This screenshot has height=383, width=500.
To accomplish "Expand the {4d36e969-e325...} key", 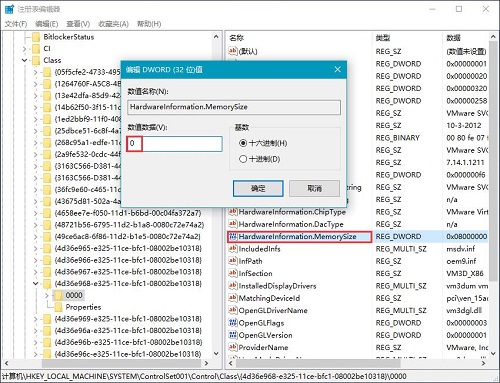I will [35, 319].
